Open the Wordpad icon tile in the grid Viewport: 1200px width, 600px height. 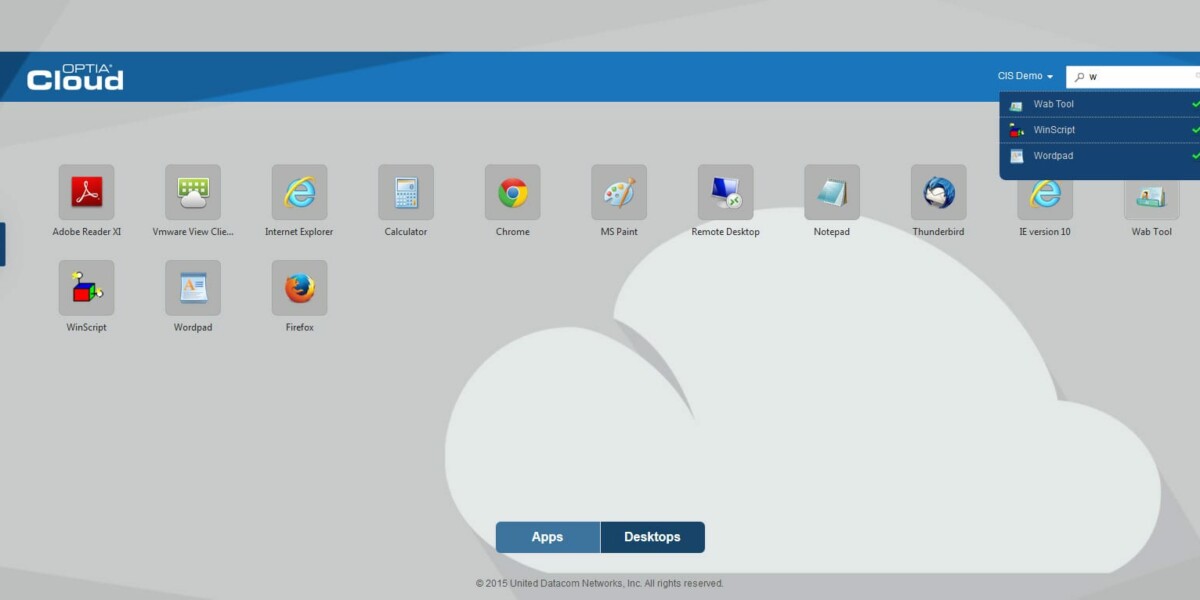click(193, 288)
